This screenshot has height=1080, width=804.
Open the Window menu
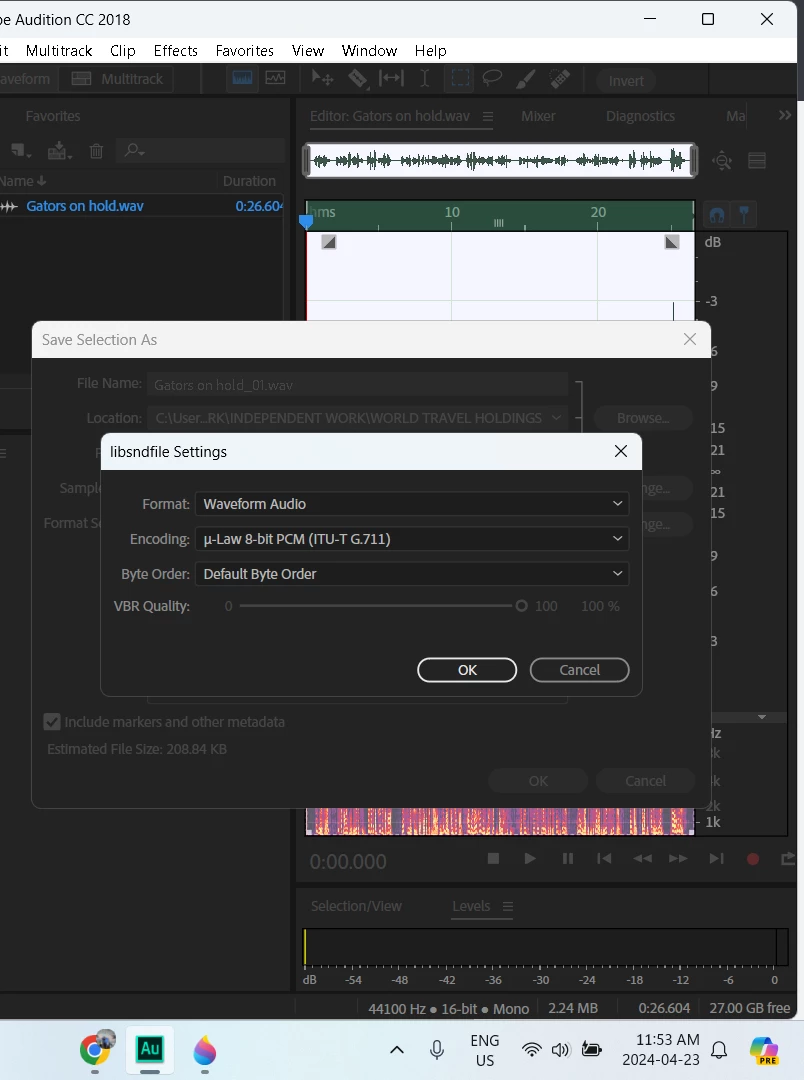click(369, 50)
